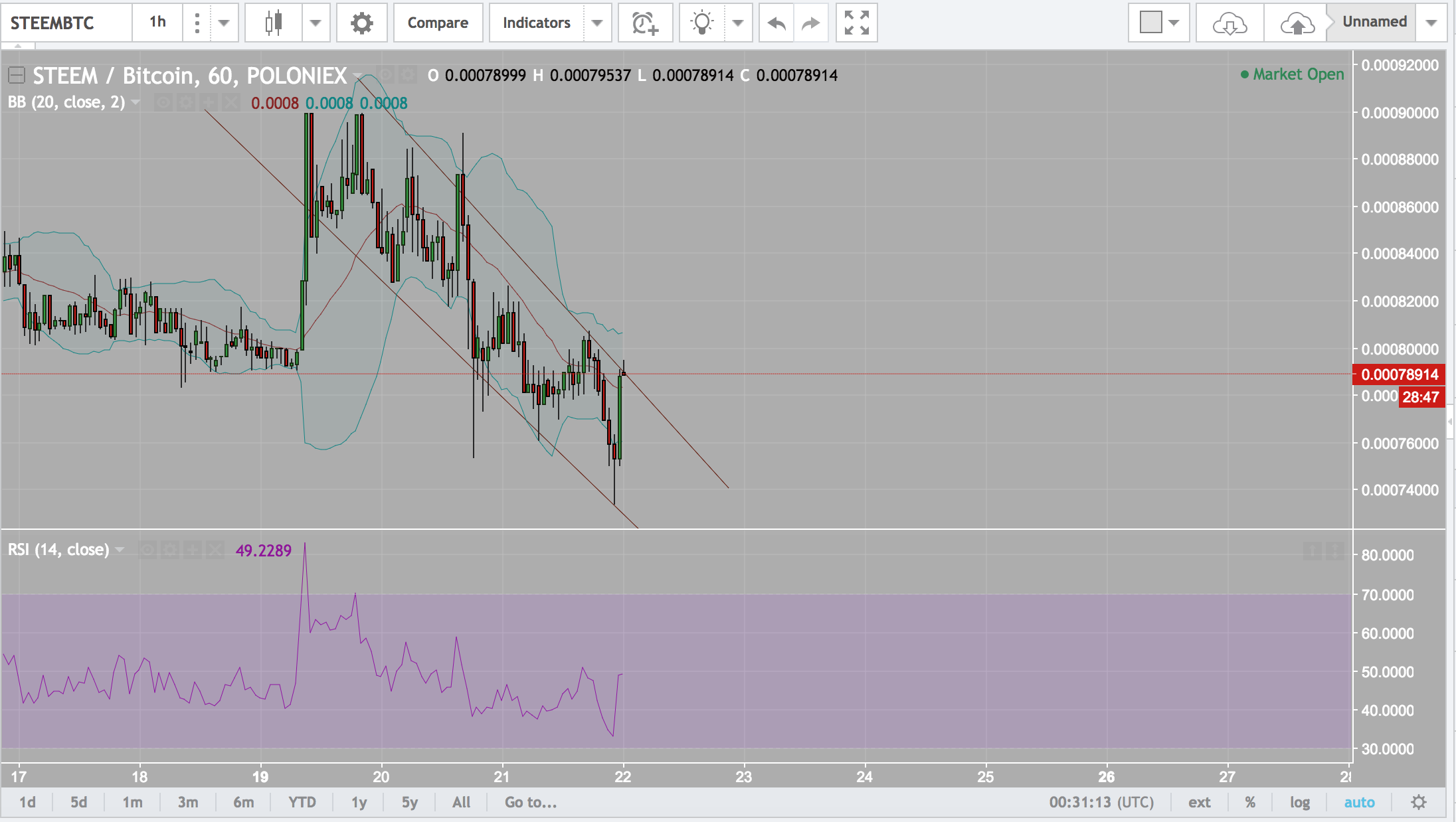Click the redo arrow icon

point(810,23)
